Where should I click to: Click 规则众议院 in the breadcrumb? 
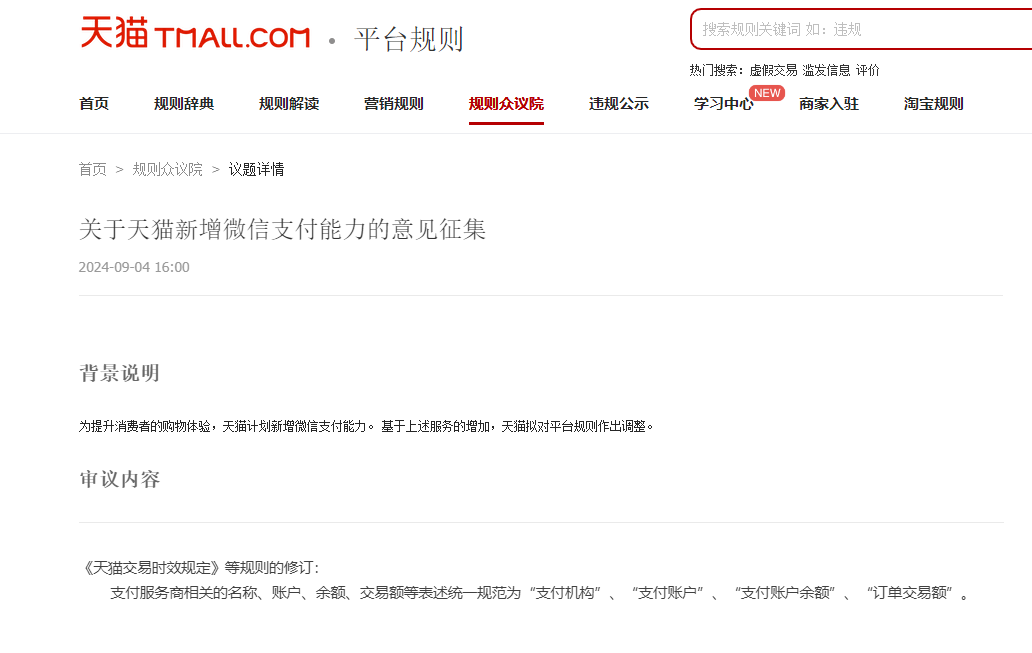[x=167, y=170]
